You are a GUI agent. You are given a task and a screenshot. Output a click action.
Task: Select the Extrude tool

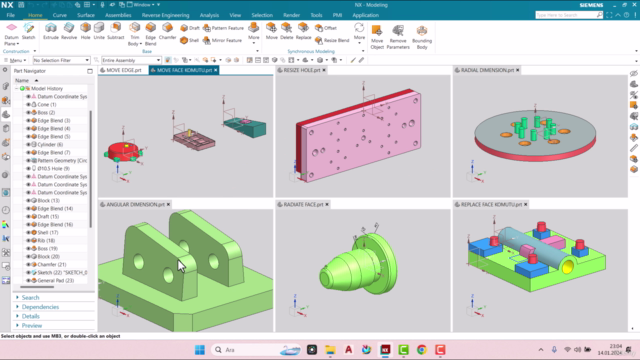pyautogui.click(x=51, y=31)
